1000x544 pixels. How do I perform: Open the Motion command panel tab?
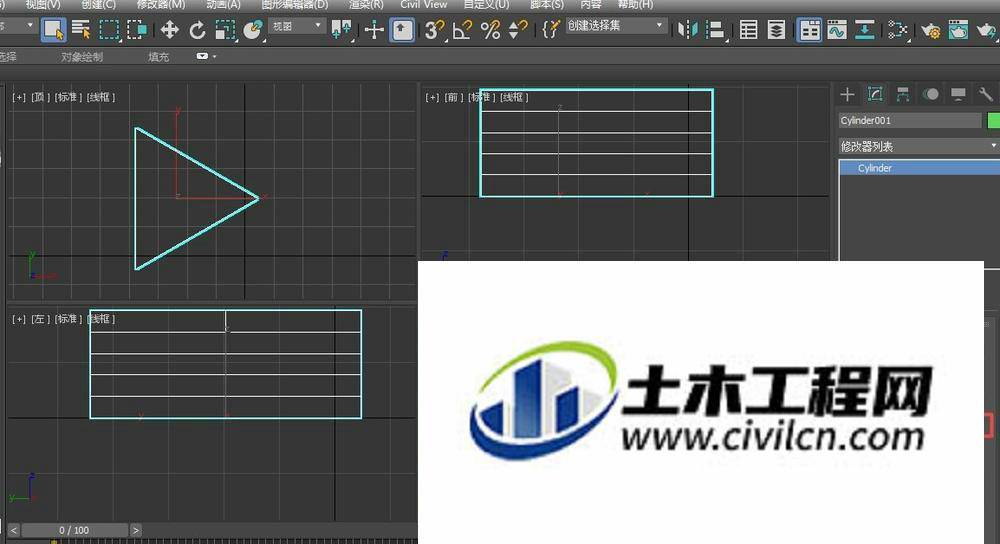(930, 94)
